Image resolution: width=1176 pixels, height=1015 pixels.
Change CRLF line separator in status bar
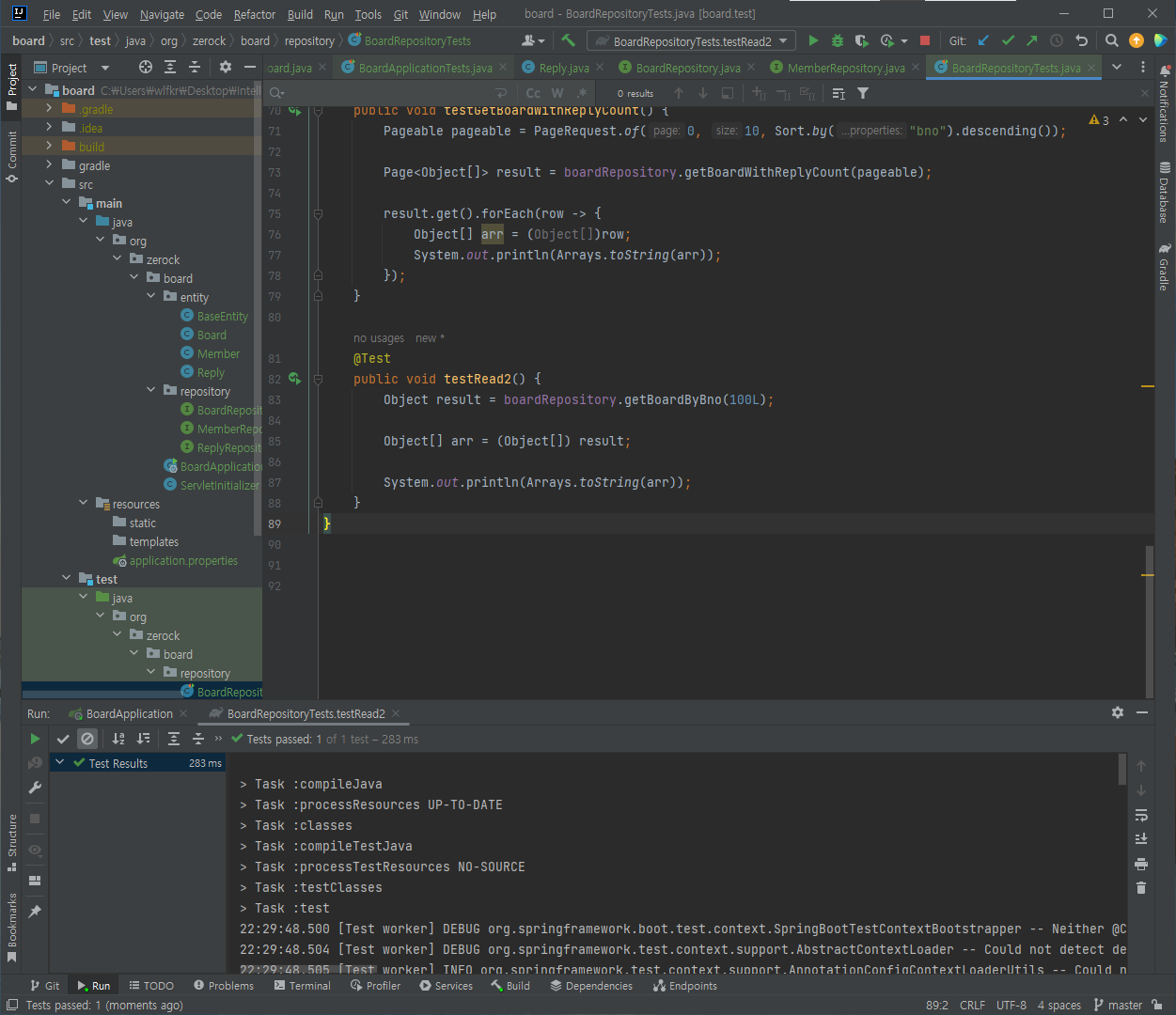(972, 1005)
